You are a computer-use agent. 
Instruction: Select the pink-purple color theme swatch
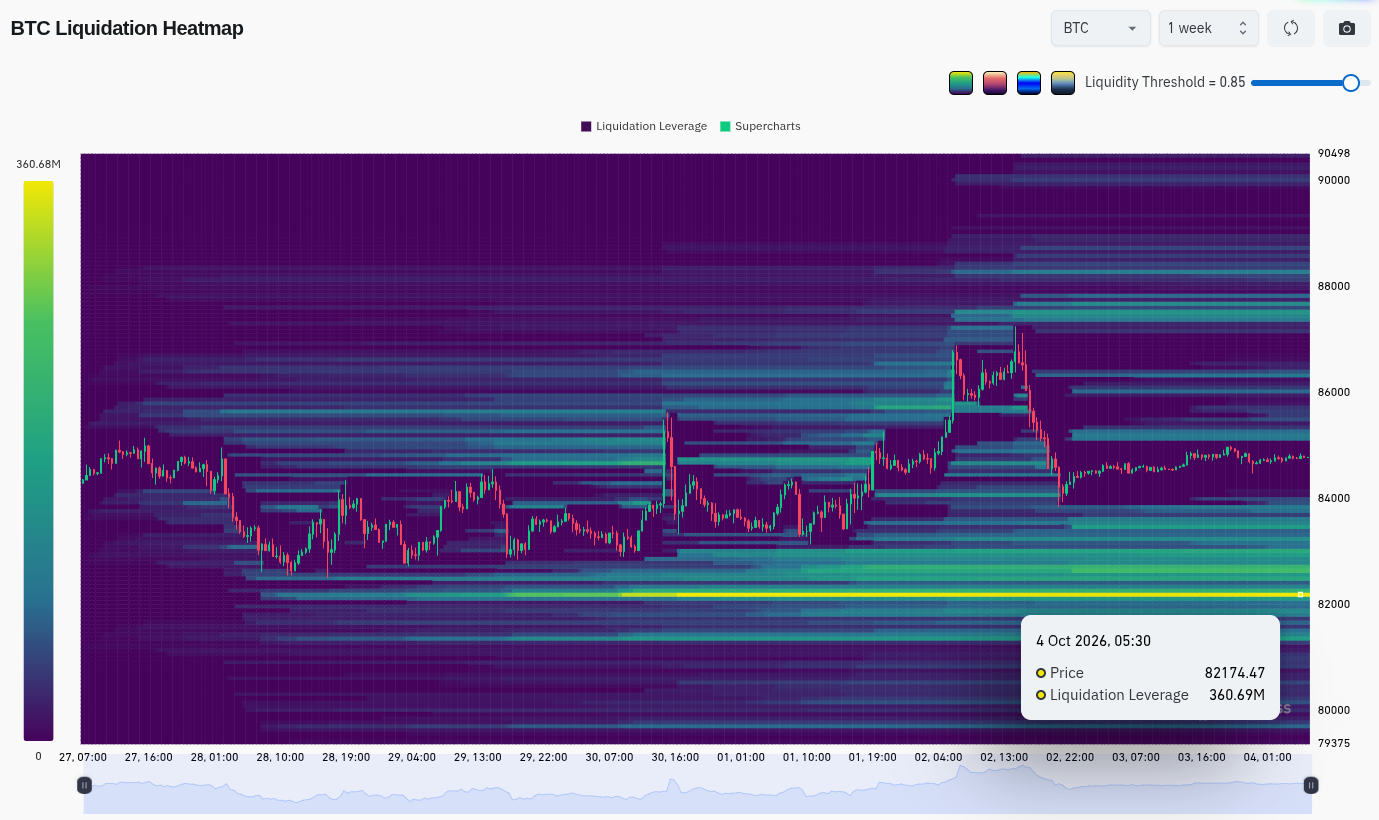[995, 83]
